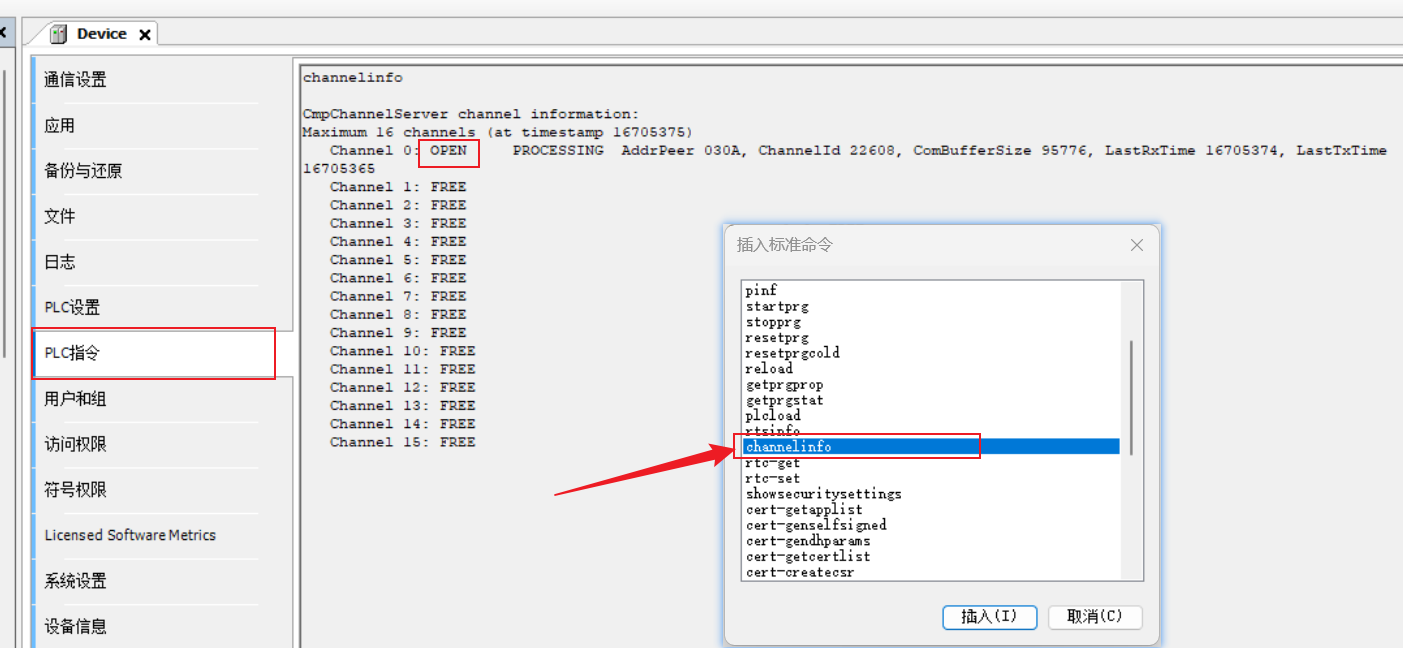1403x648 pixels.
Task: Choose the startprg command
Action: [777, 306]
